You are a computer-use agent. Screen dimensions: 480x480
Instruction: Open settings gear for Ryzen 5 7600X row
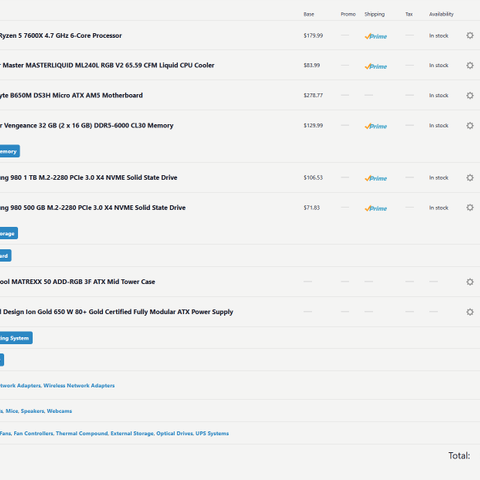(470, 35)
